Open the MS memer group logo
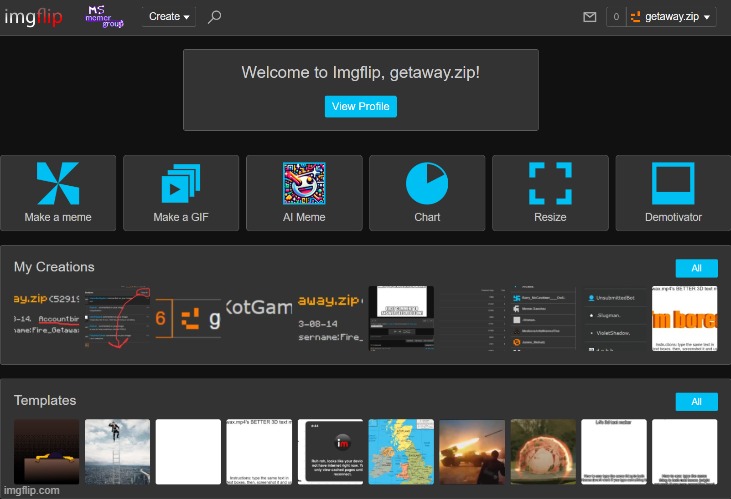 point(104,17)
